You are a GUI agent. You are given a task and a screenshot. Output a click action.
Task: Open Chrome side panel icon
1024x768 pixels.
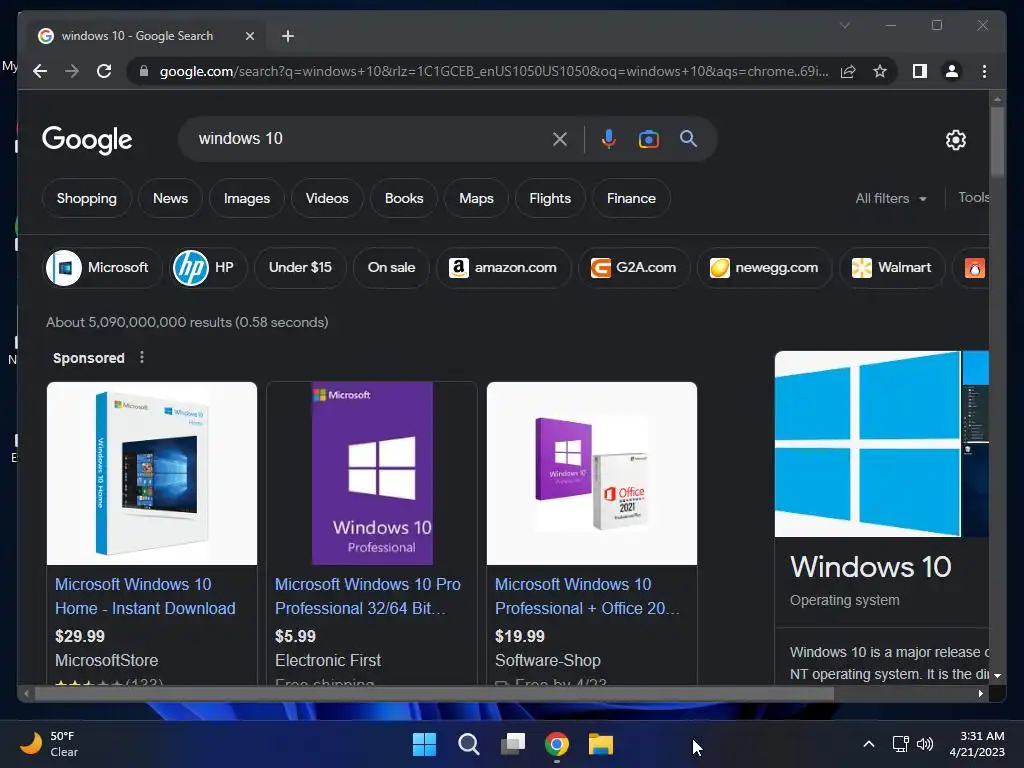920,71
